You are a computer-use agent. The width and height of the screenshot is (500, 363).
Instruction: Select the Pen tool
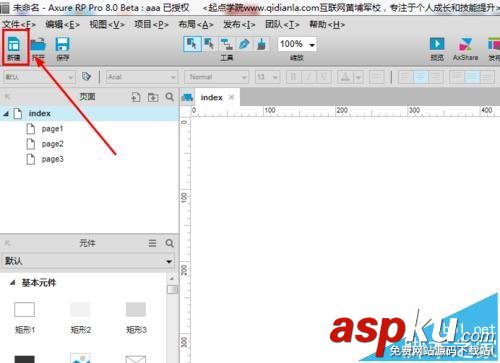tap(244, 44)
